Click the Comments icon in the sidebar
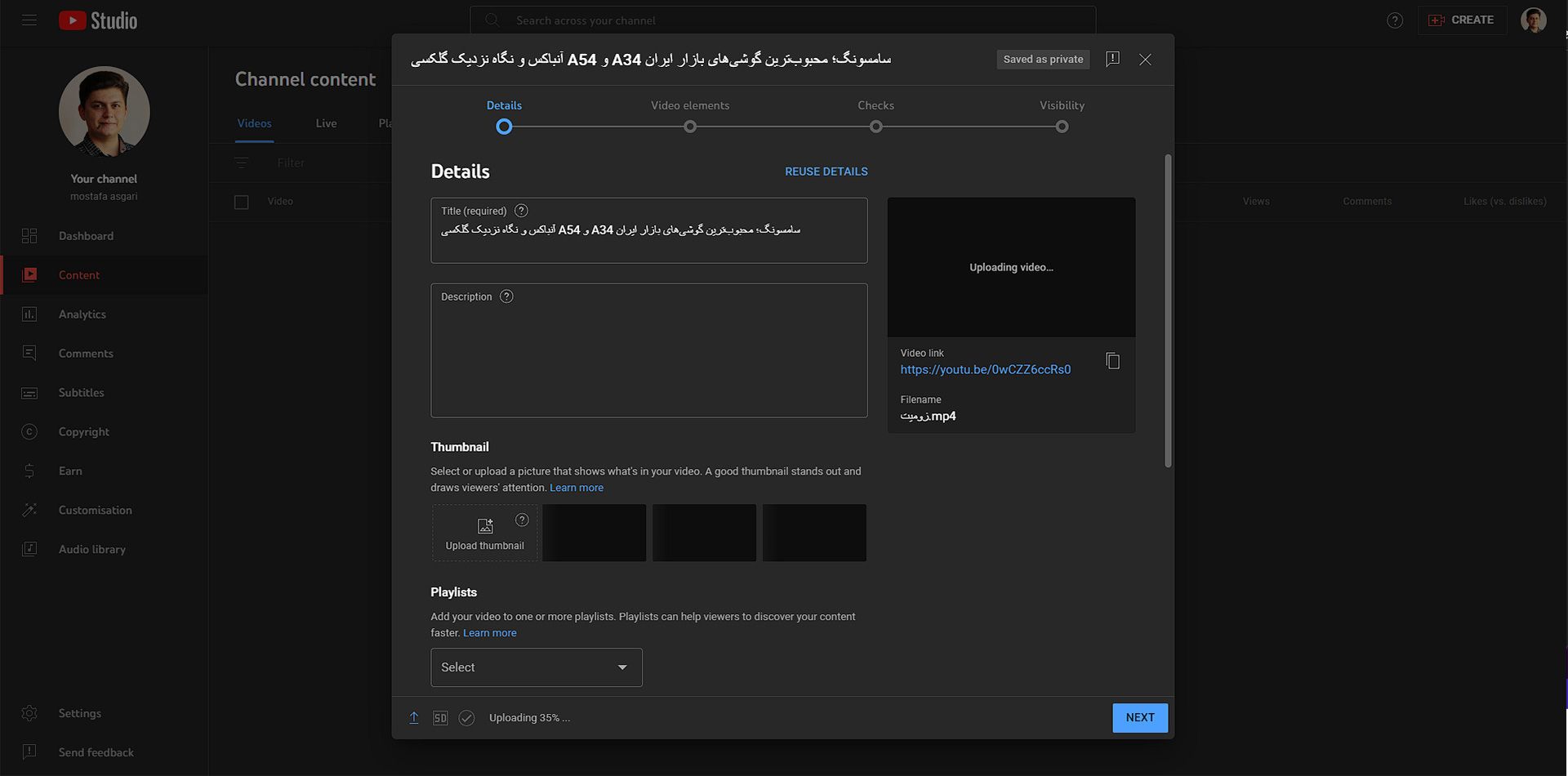 click(x=29, y=354)
